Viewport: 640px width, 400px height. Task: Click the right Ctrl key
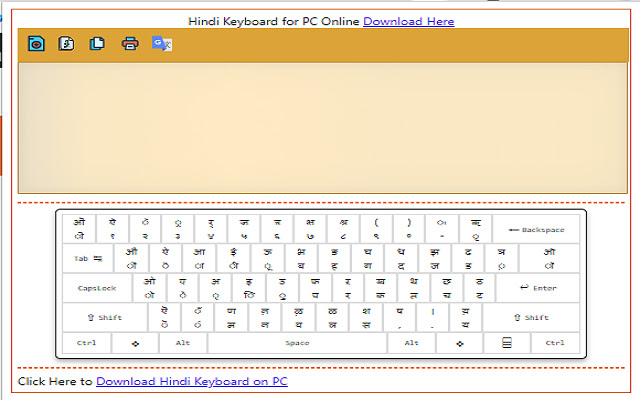point(555,343)
